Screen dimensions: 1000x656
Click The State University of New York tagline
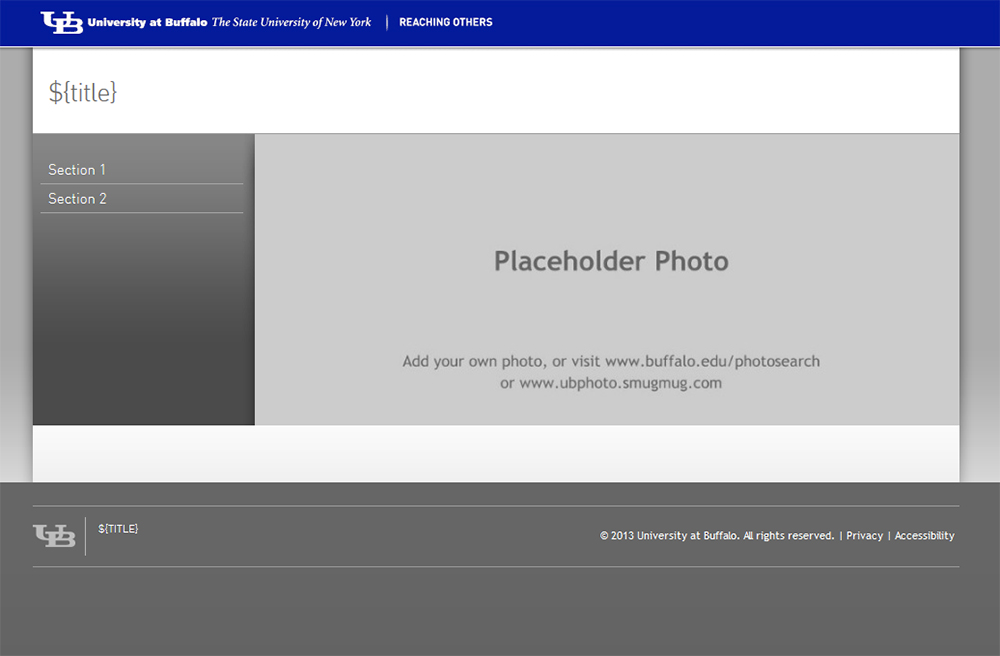[291, 22]
